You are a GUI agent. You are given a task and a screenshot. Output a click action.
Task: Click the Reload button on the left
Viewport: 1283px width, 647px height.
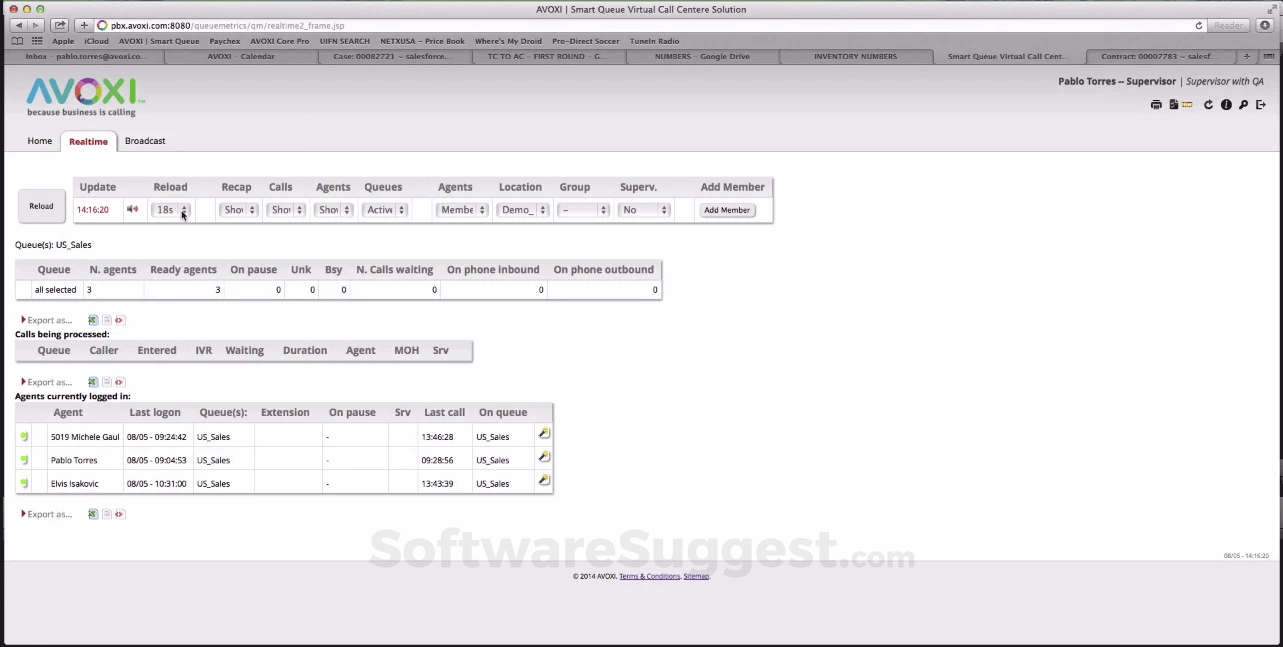[x=41, y=206]
